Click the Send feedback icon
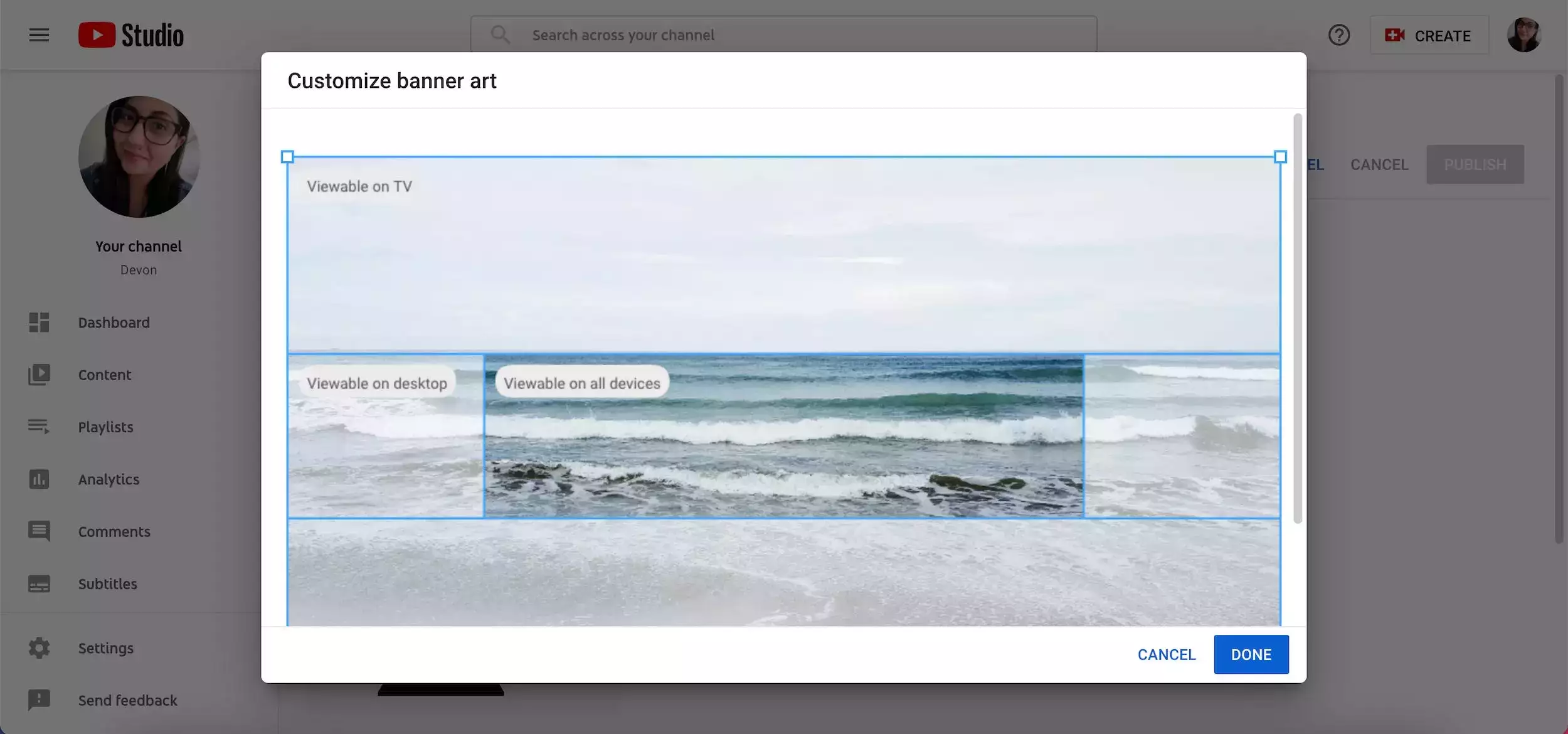Image resolution: width=1568 pixels, height=734 pixels. [x=39, y=700]
